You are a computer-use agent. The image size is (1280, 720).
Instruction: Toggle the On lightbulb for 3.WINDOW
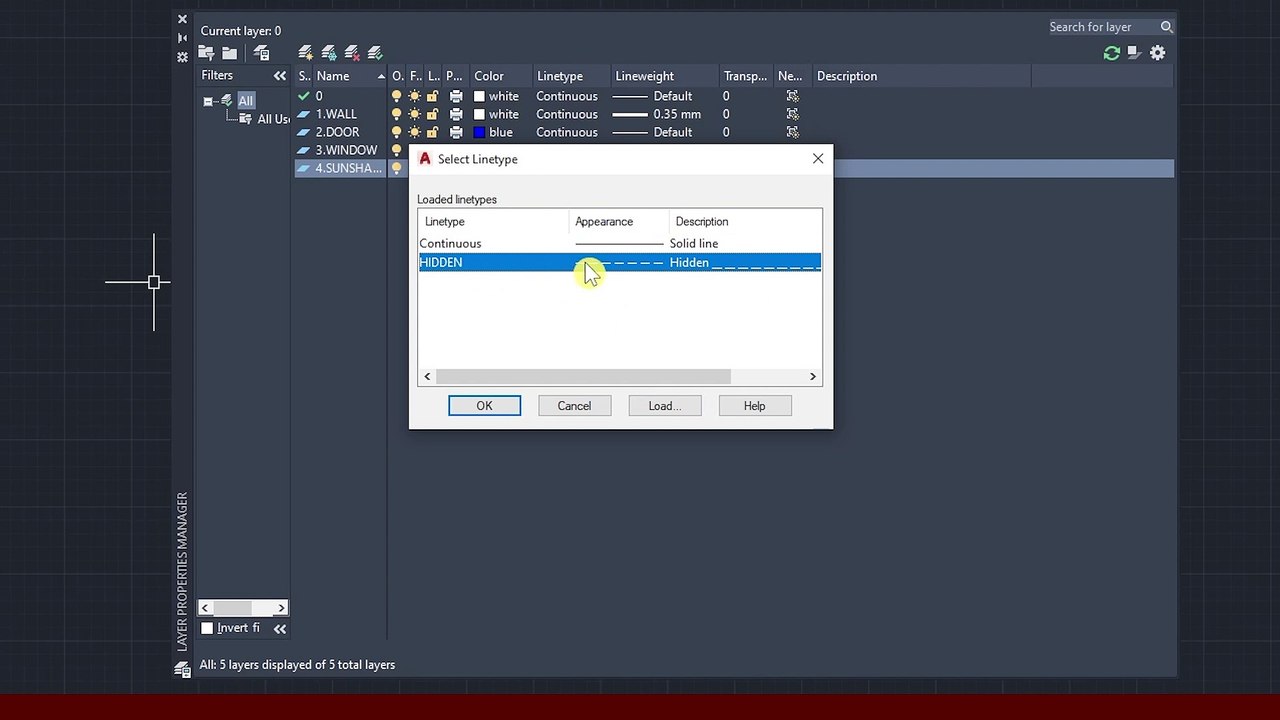[396, 150]
